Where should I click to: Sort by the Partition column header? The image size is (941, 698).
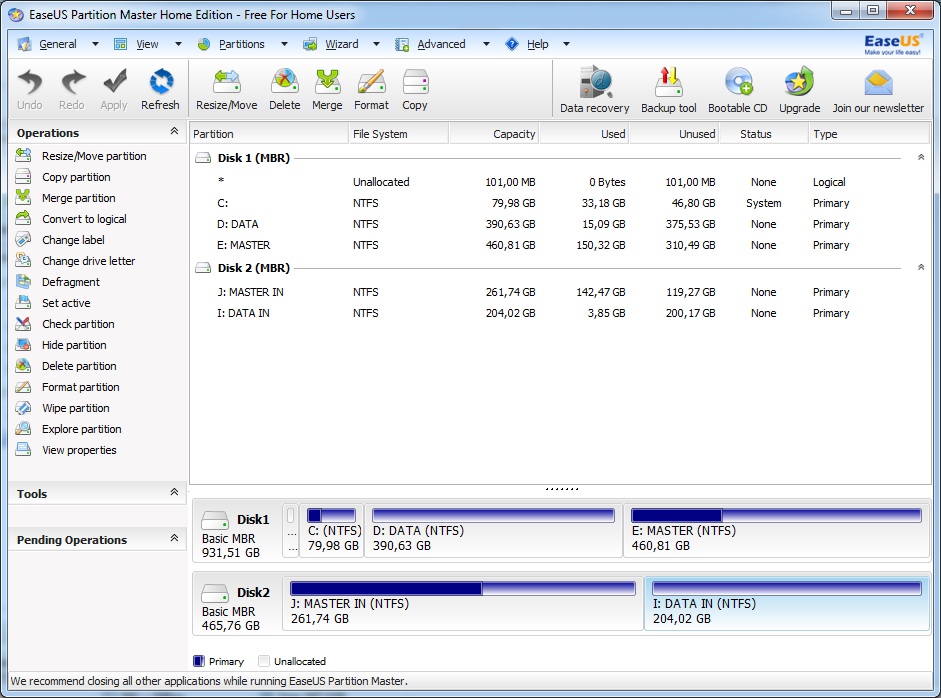(x=269, y=134)
